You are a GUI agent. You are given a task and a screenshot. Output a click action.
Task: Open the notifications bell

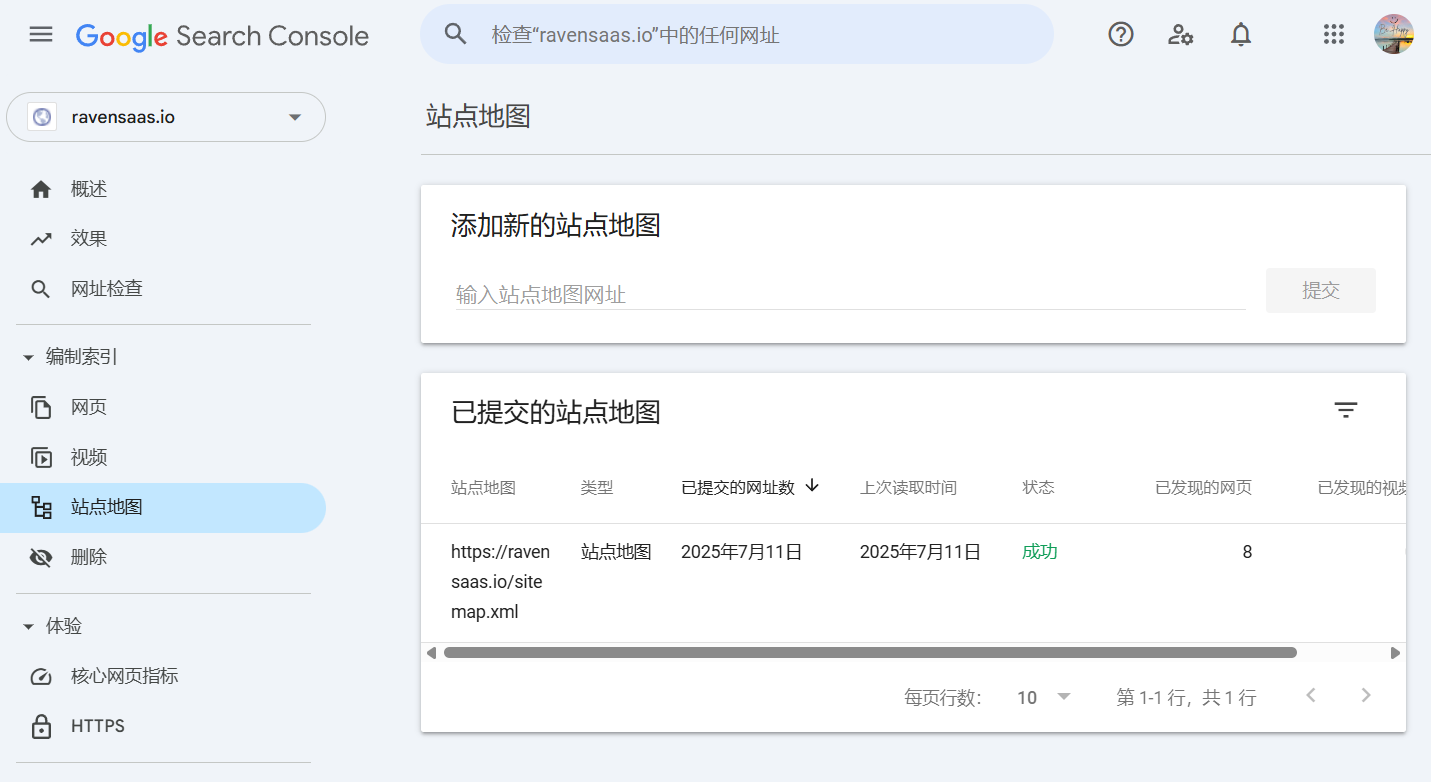(1241, 35)
